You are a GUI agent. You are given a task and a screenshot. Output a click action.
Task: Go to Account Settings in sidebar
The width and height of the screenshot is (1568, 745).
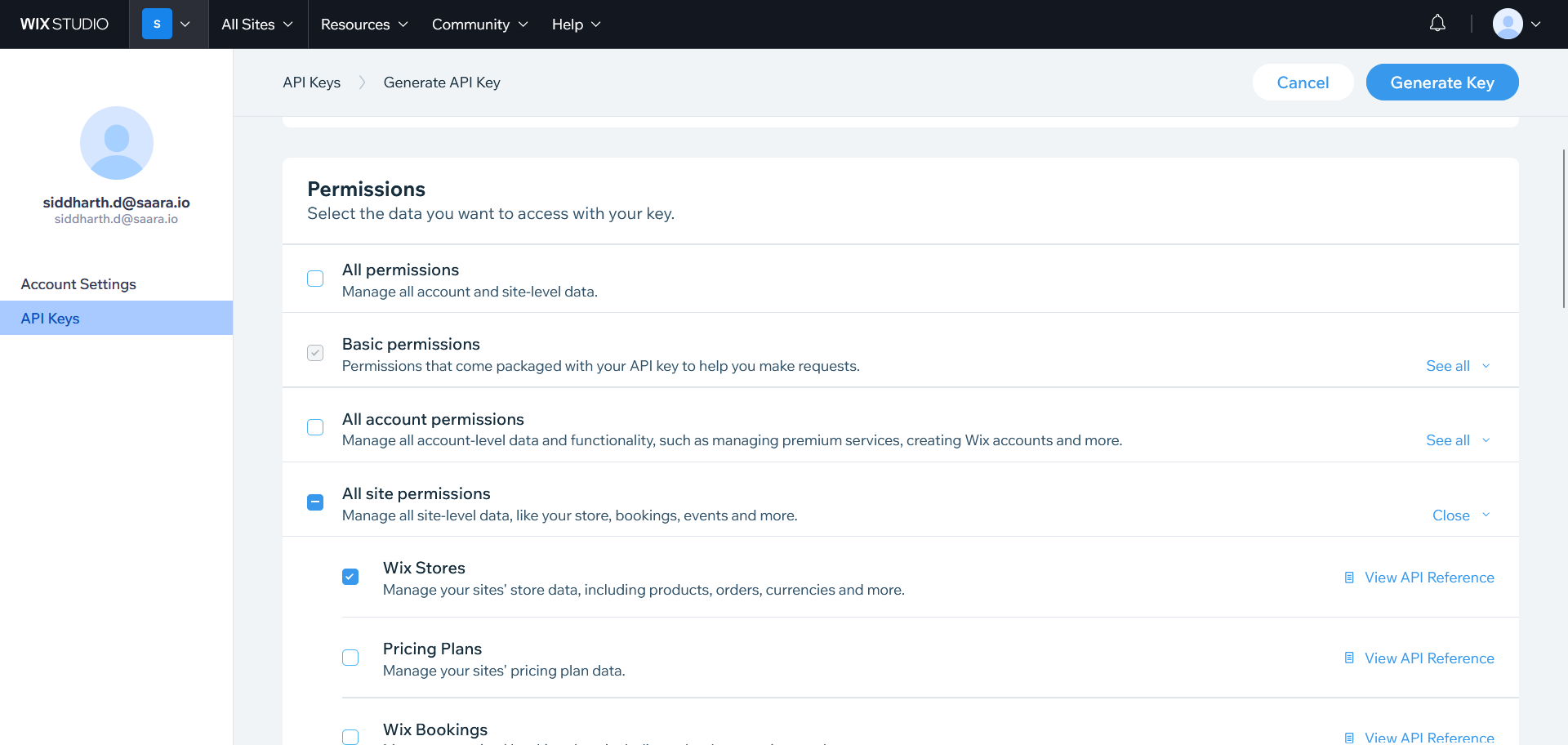coord(78,284)
